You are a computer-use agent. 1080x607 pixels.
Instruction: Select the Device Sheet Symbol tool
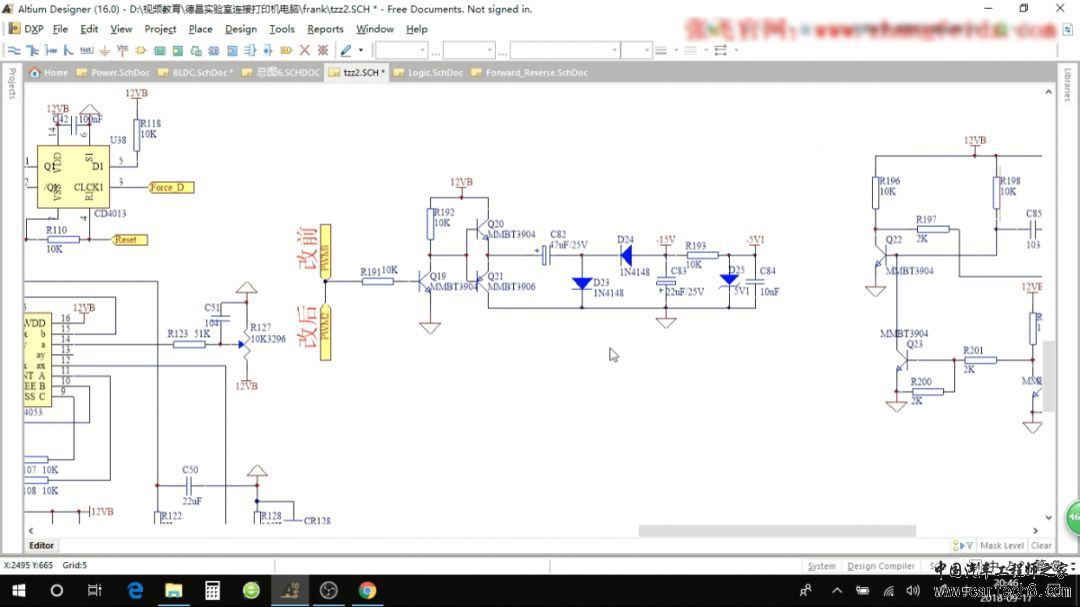[x=196, y=50]
